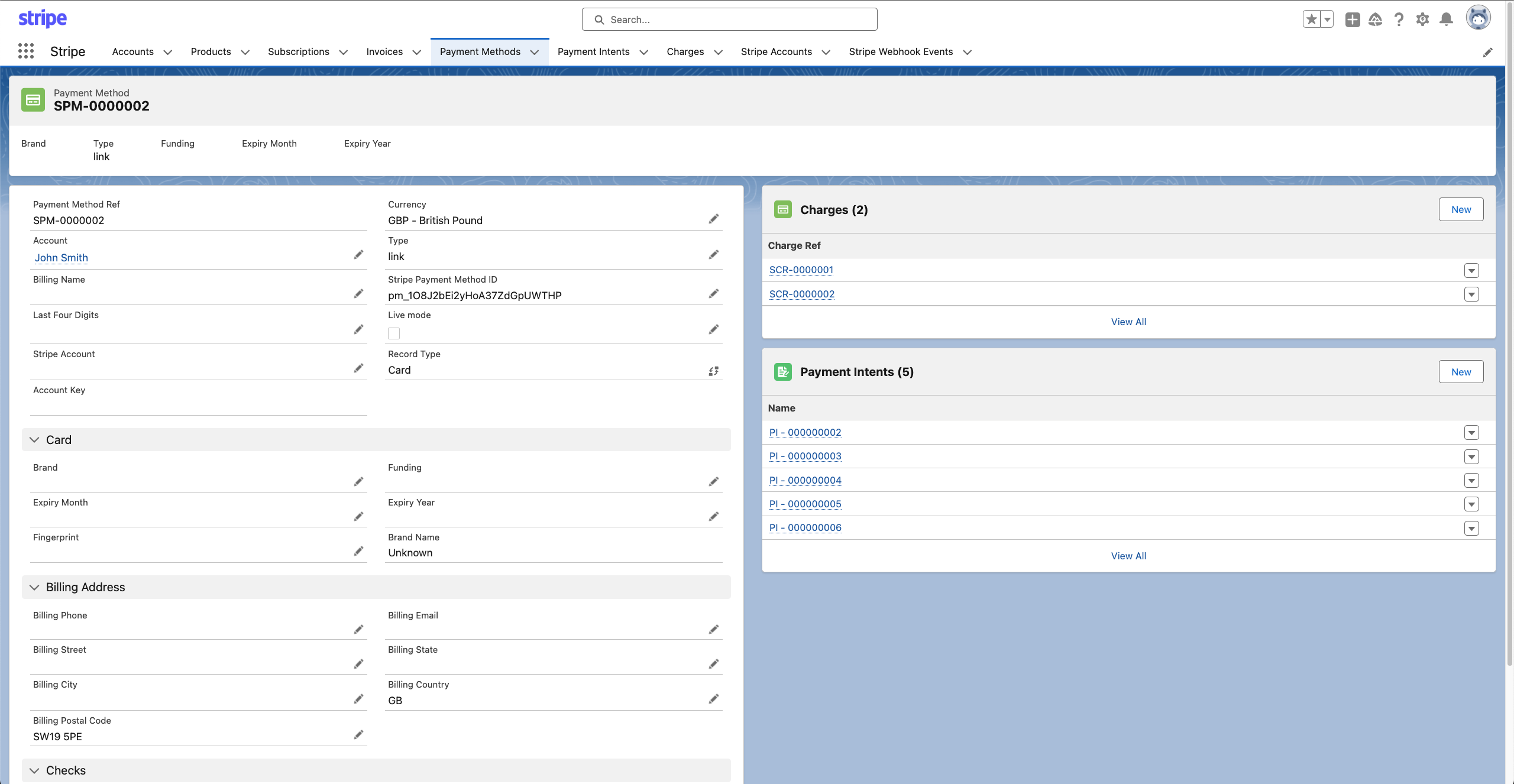Edit the Currency field pencil icon
The image size is (1514, 784).
[714, 219]
